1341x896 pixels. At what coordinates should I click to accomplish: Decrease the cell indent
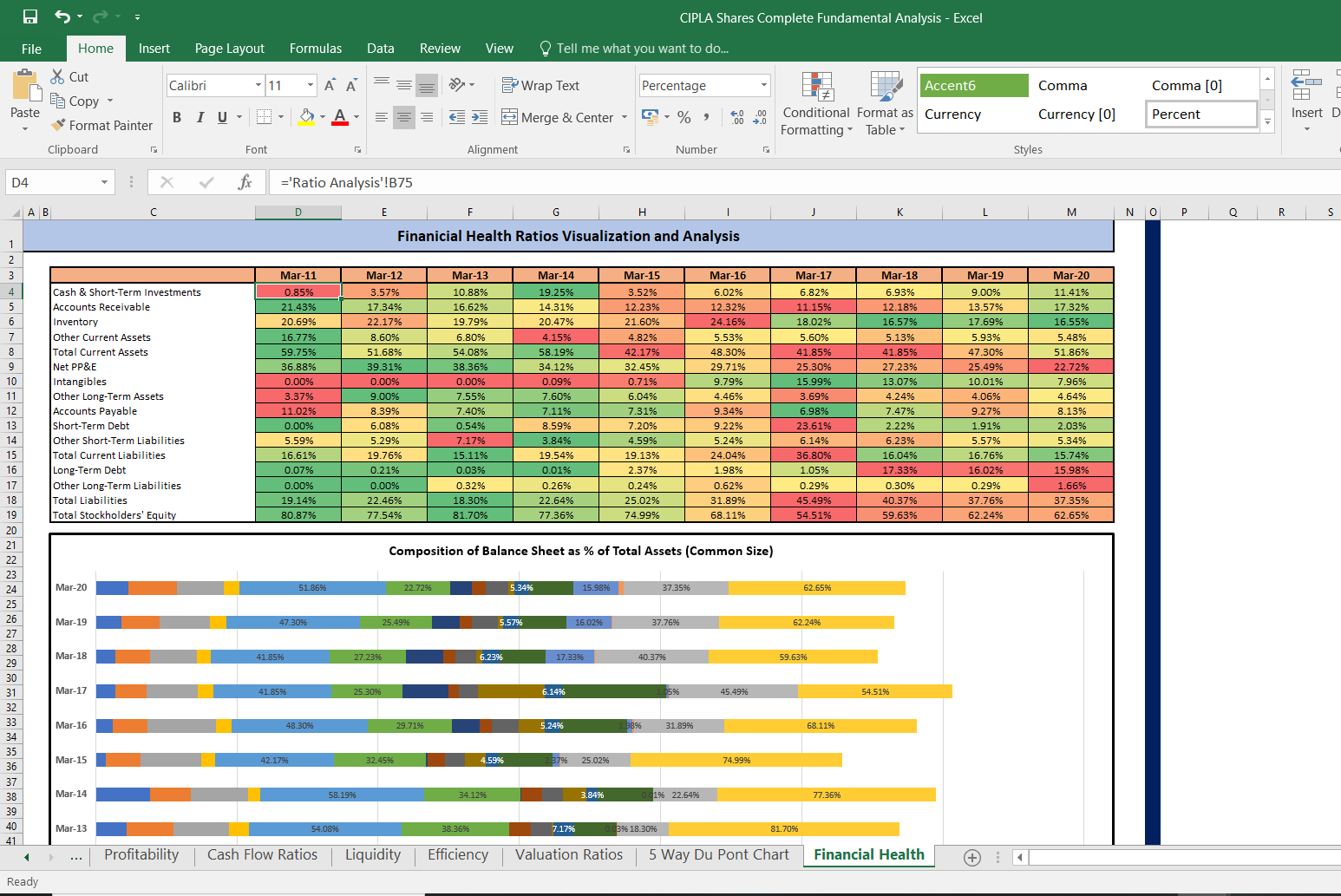pyautogui.click(x=457, y=117)
